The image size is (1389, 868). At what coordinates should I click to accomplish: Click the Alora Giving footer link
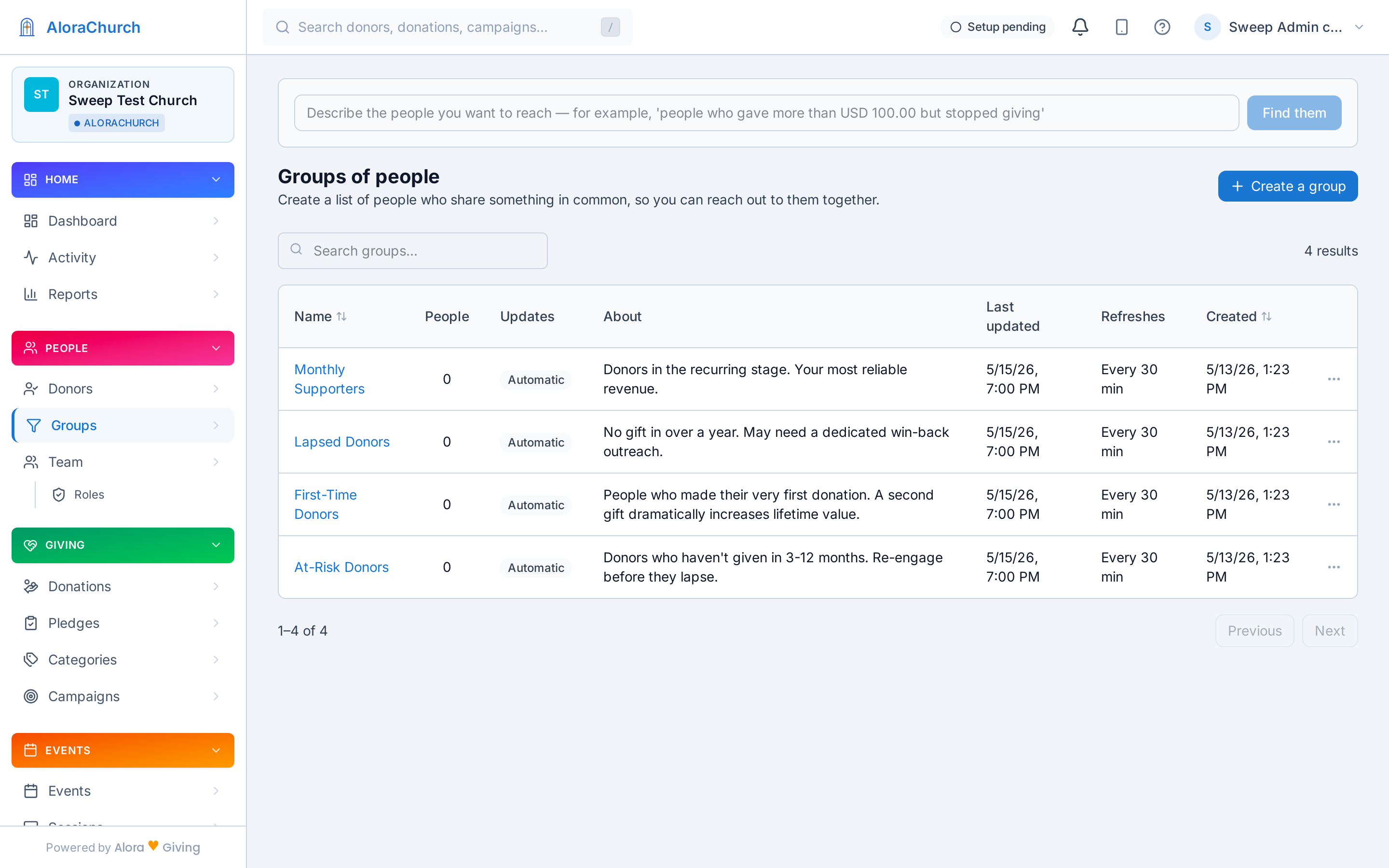click(157, 847)
